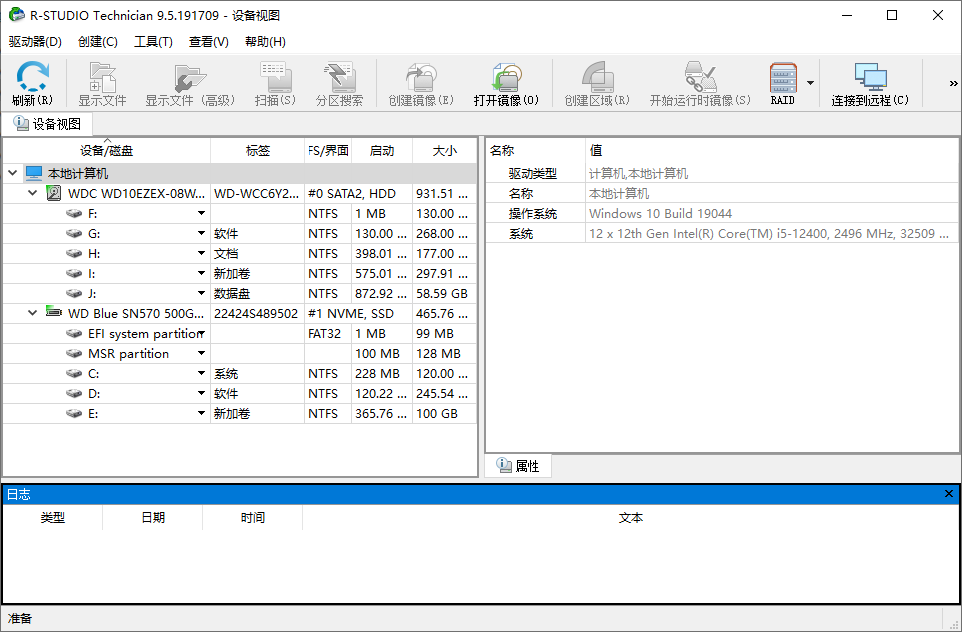Click the MSR partition drive icon
The image size is (962, 632).
(x=74, y=353)
